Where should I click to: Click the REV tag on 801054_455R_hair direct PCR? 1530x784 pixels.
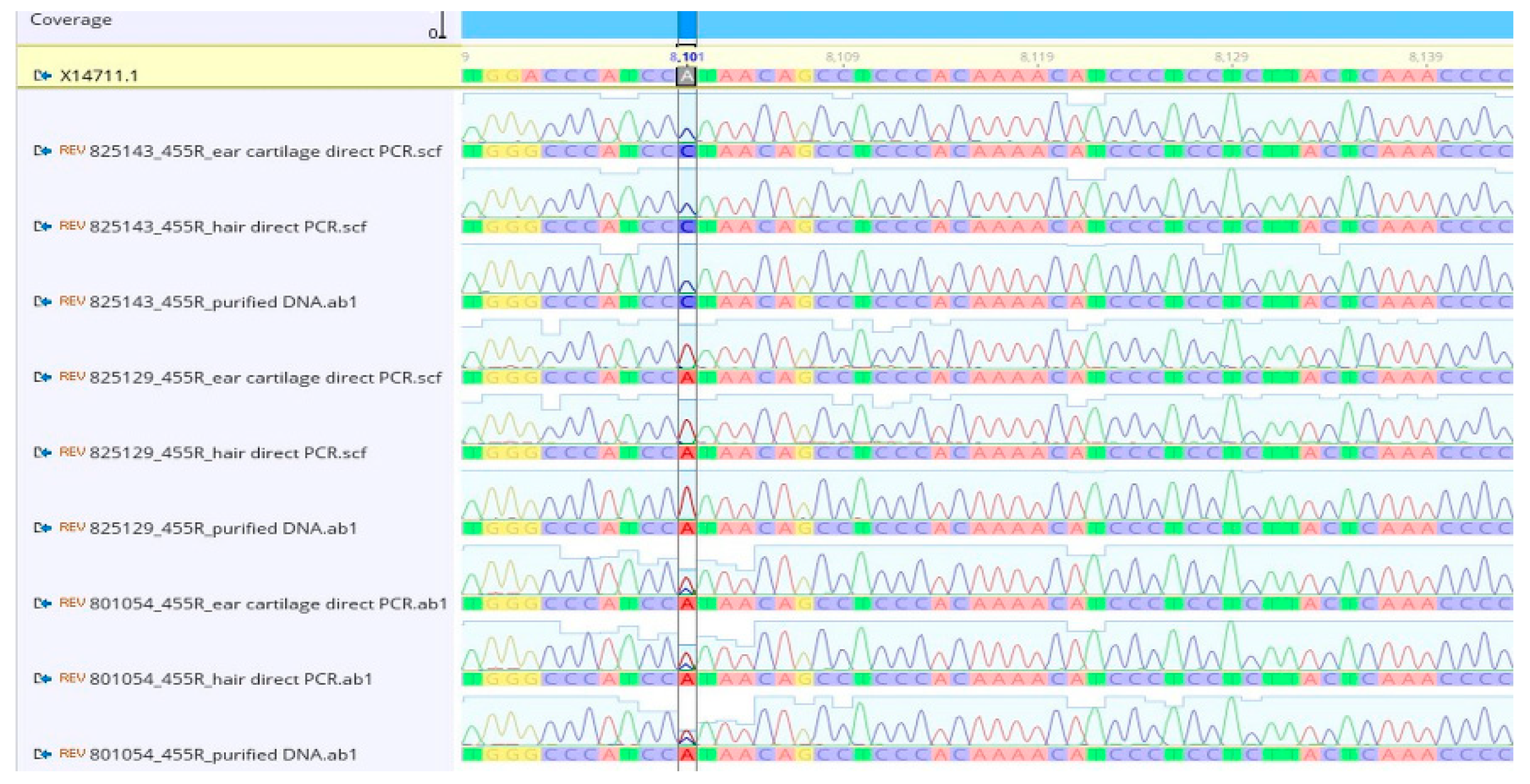tap(73, 678)
